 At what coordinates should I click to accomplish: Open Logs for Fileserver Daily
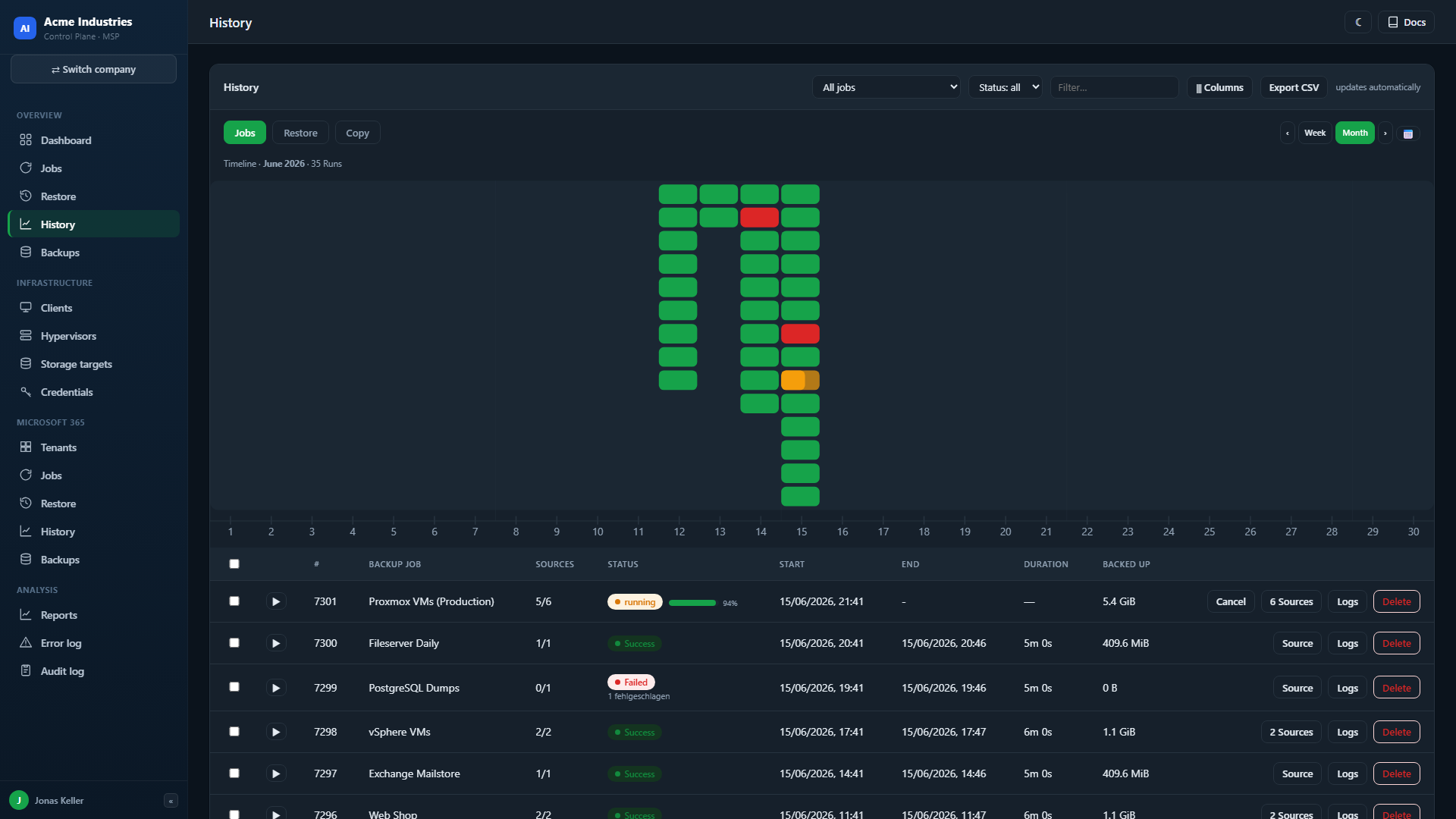(1347, 643)
